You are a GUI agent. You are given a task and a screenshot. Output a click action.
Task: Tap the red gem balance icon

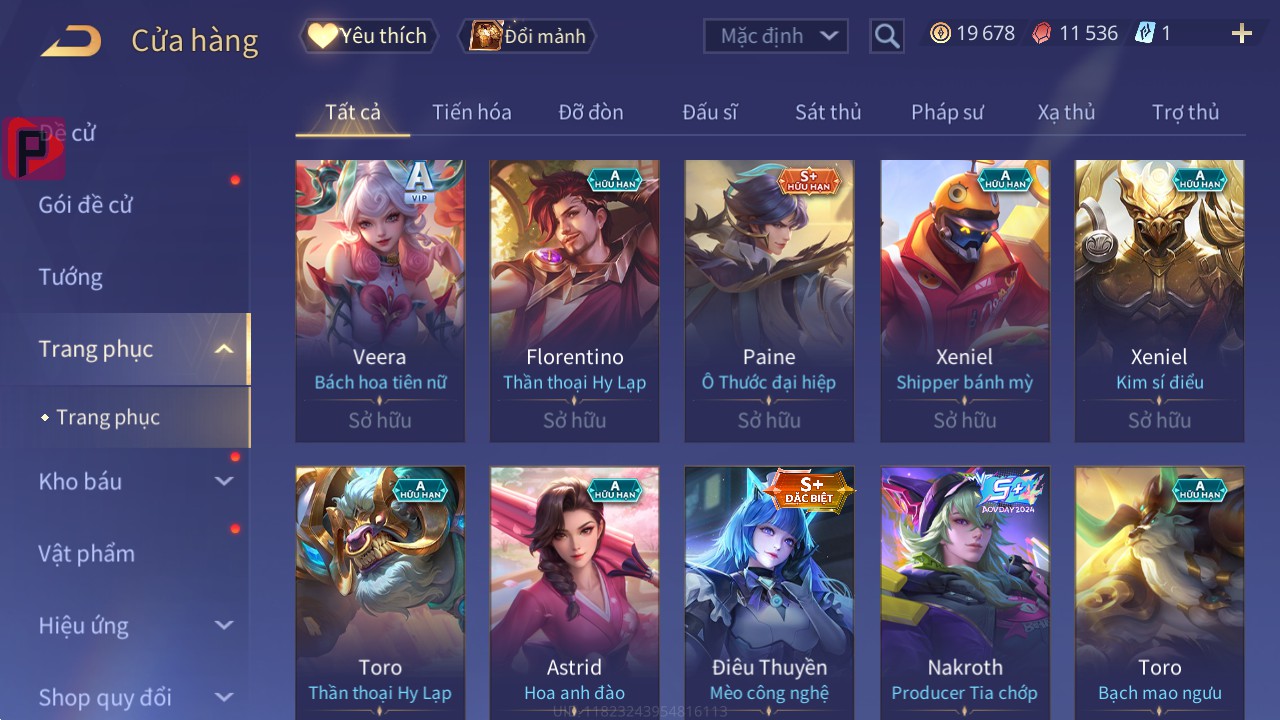(x=1041, y=33)
